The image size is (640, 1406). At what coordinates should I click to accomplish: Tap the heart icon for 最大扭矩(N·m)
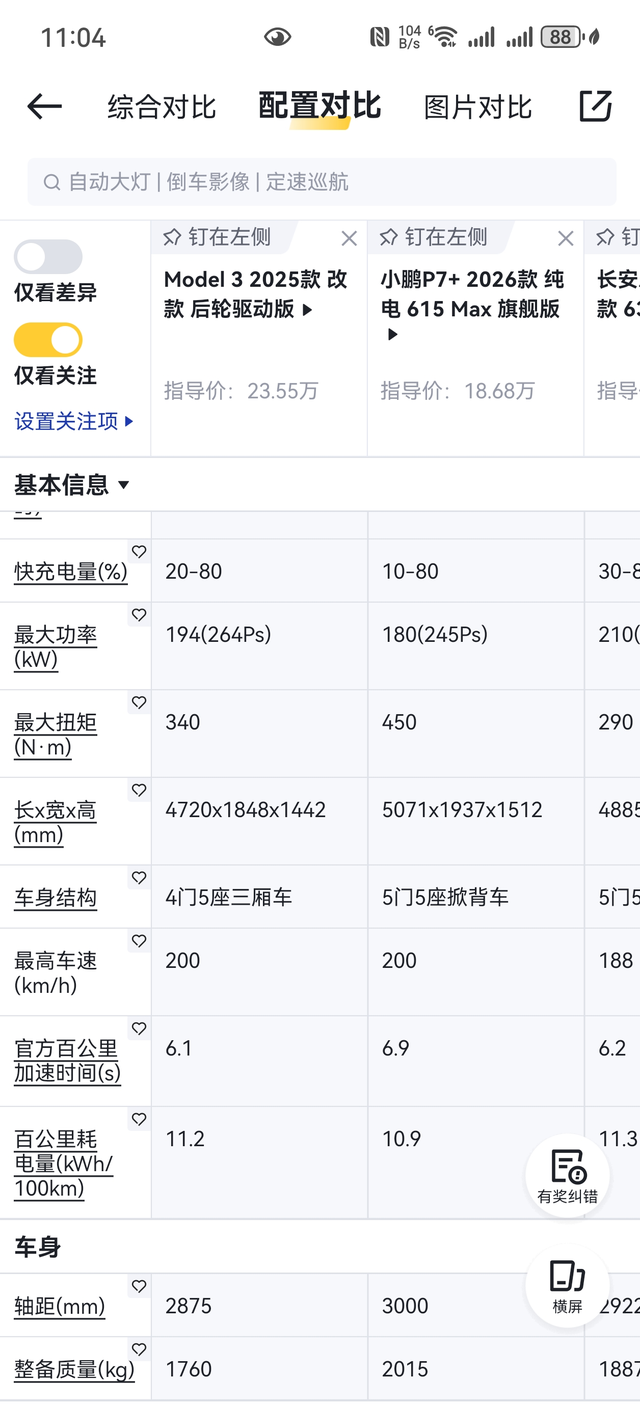coord(139,703)
